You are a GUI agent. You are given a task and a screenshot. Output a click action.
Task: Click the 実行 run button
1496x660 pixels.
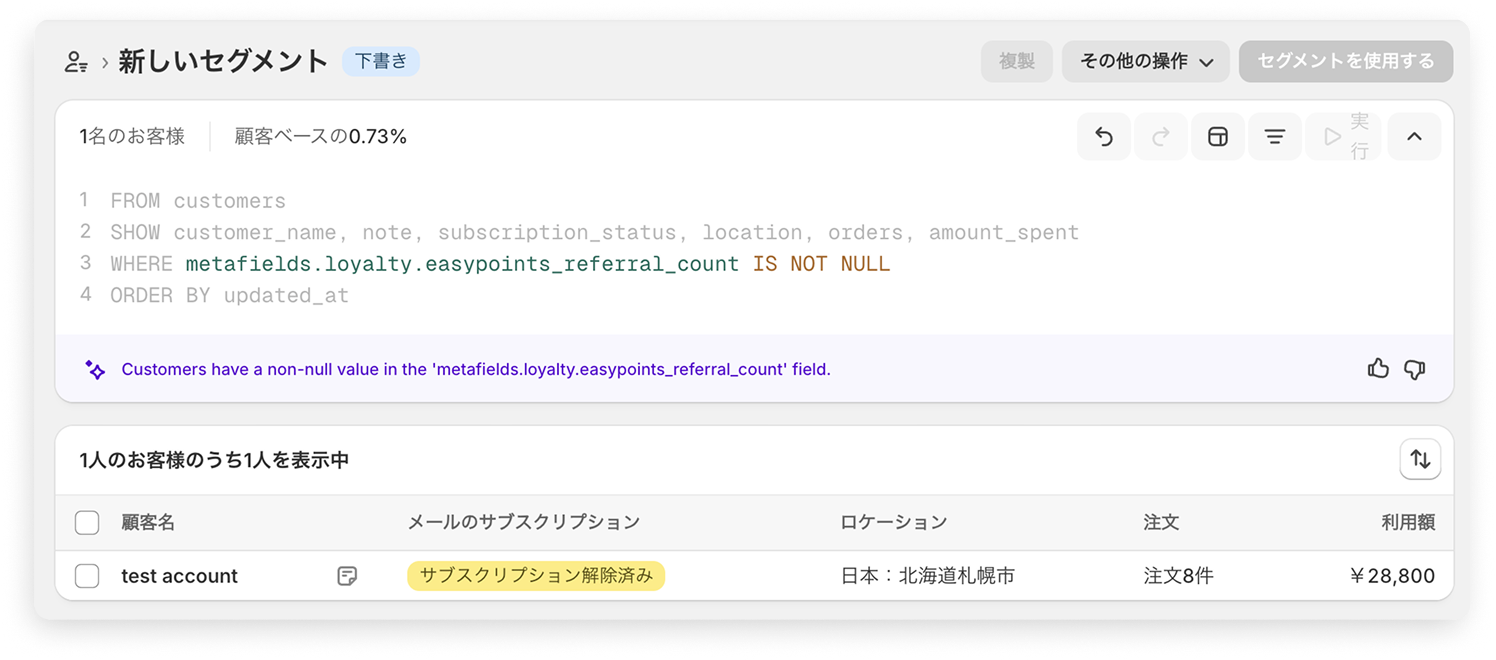point(1344,137)
